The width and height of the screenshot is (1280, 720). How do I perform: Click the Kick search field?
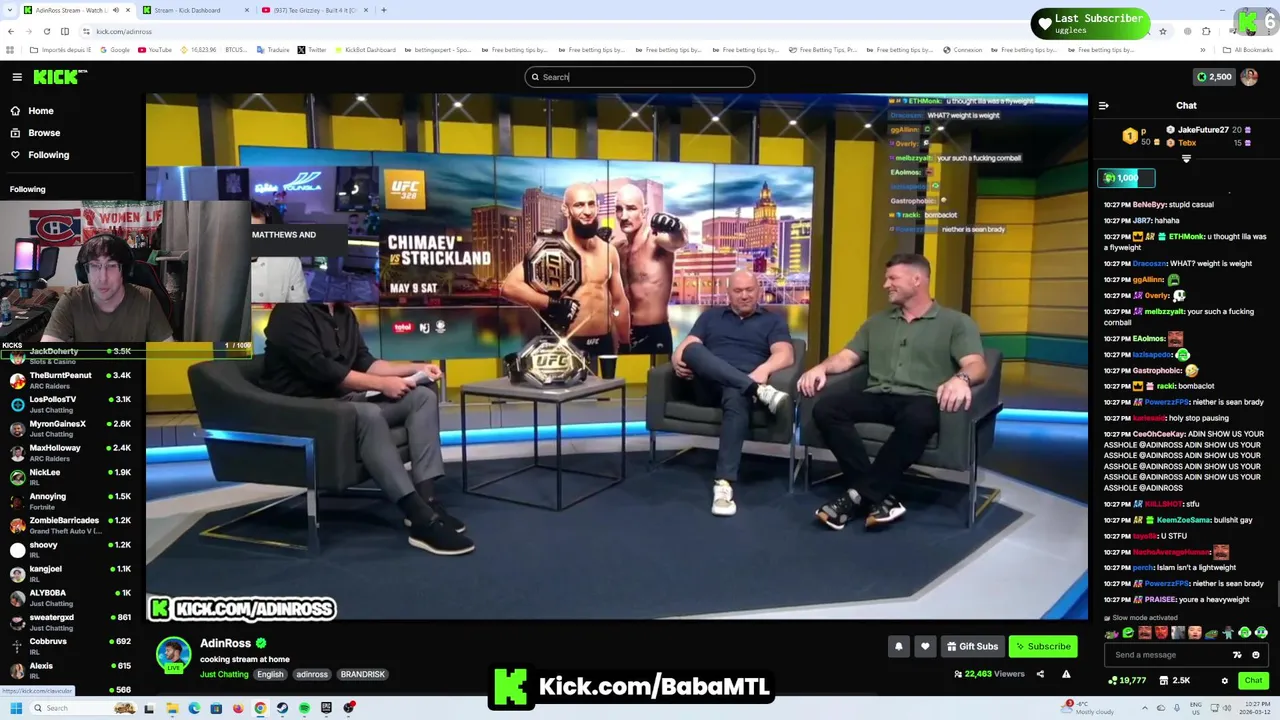pyautogui.click(x=640, y=77)
